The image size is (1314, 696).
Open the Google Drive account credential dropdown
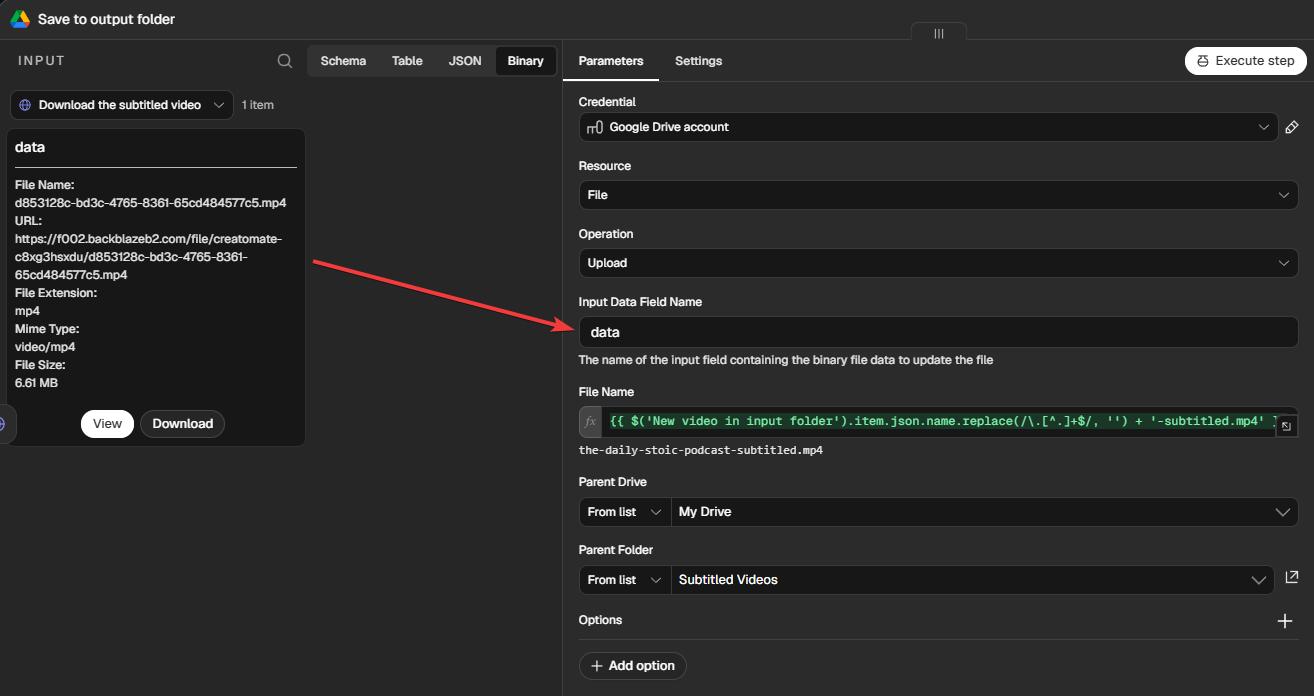pyautogui.click(x=928, y=127)
